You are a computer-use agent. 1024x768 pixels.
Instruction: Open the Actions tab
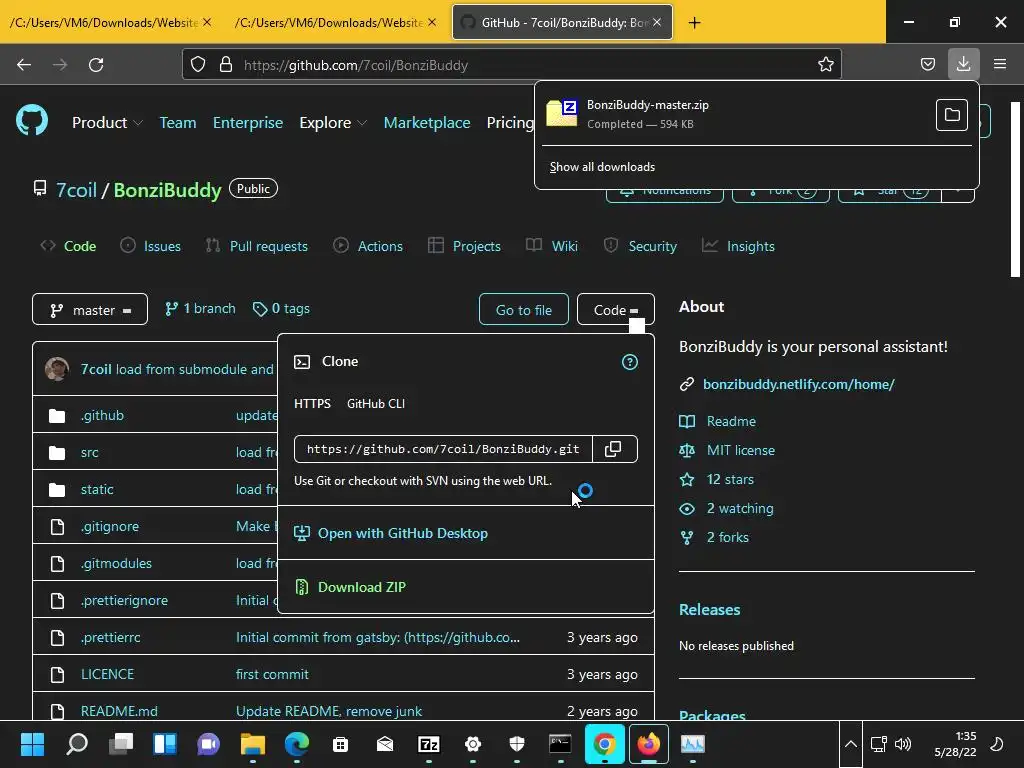click(368, 246)
